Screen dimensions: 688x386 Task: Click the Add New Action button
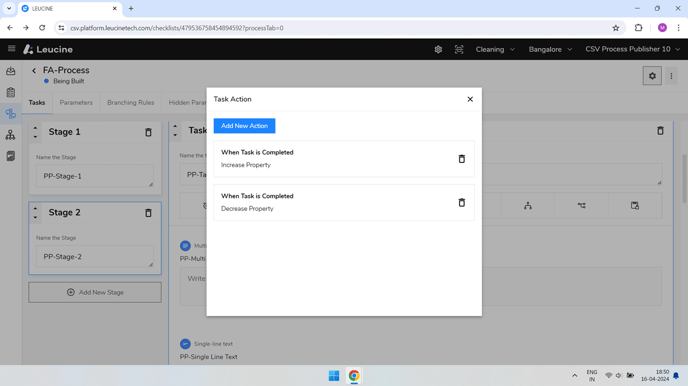244,126
